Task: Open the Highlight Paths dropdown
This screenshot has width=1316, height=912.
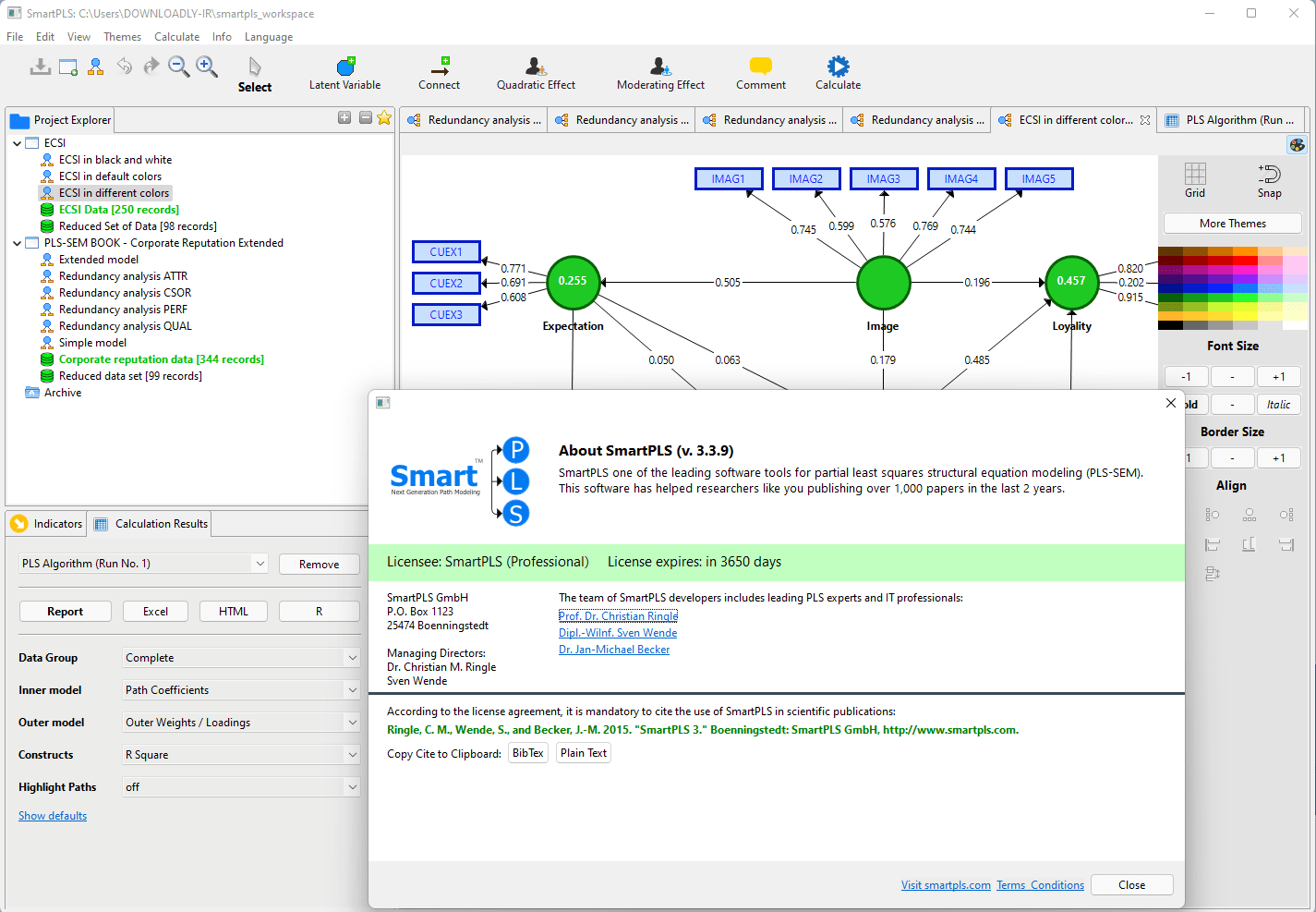Action: (352, 787)
